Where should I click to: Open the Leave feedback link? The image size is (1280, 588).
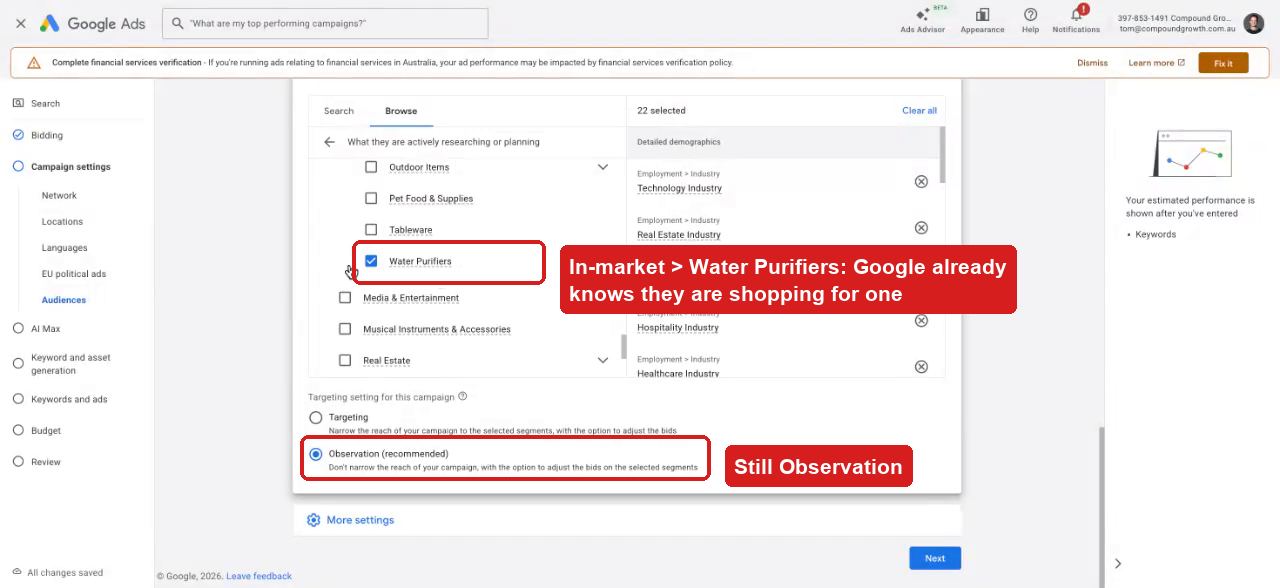[259, 576]
